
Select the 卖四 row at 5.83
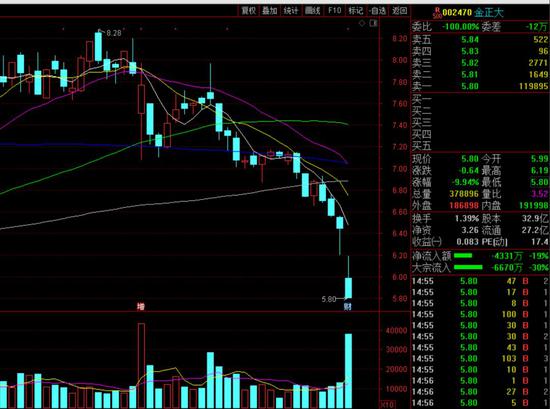pyautogui.click(x=480, y=51)
